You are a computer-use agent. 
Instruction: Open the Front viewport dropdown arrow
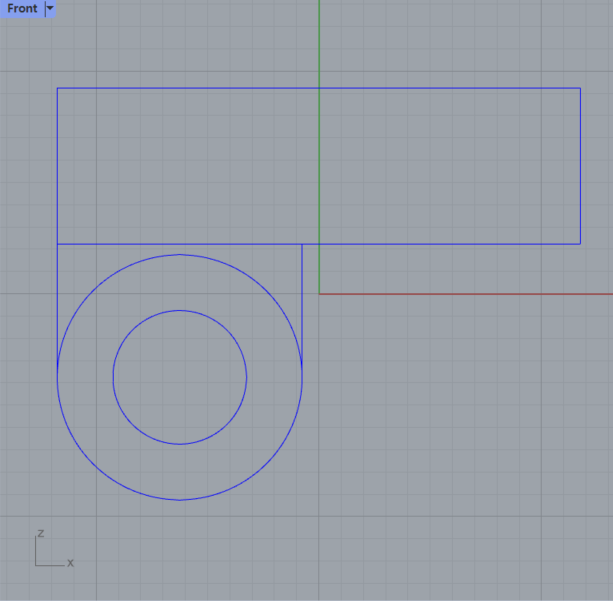(x=50, y=8)
